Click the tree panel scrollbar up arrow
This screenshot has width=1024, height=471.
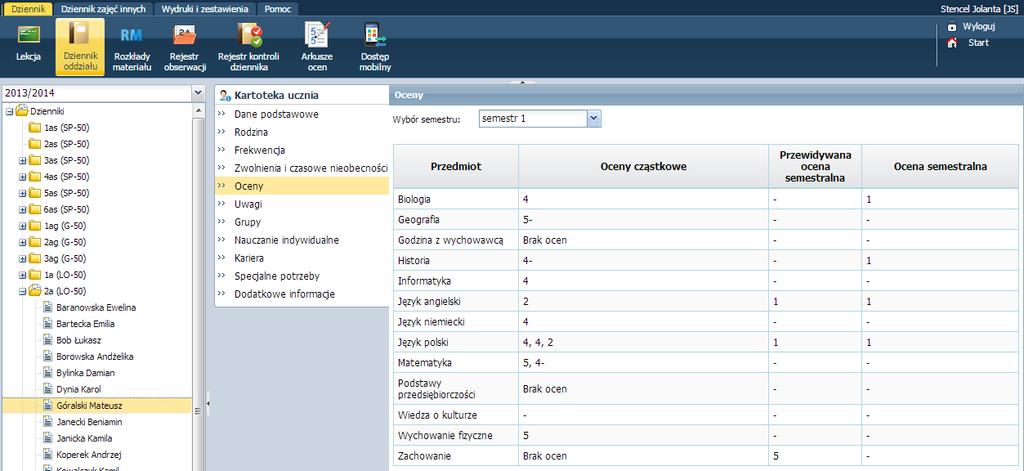coord(199,111)
